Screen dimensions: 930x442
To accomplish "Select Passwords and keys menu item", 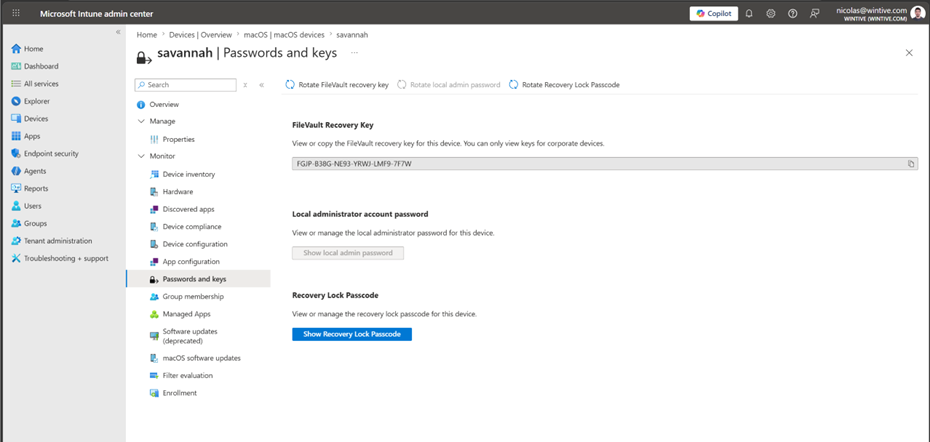I will coord(198,279).
